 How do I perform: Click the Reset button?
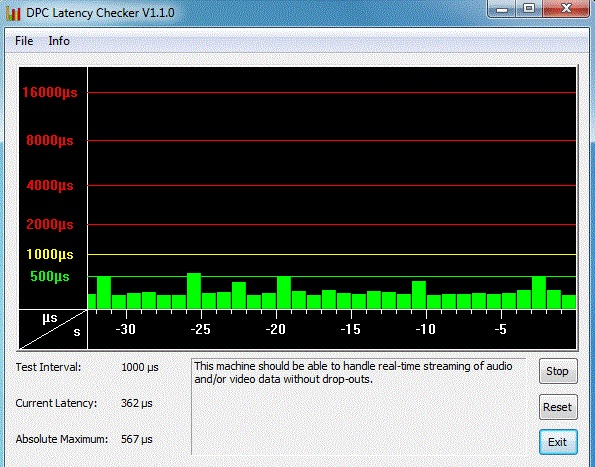click(558, 407)
